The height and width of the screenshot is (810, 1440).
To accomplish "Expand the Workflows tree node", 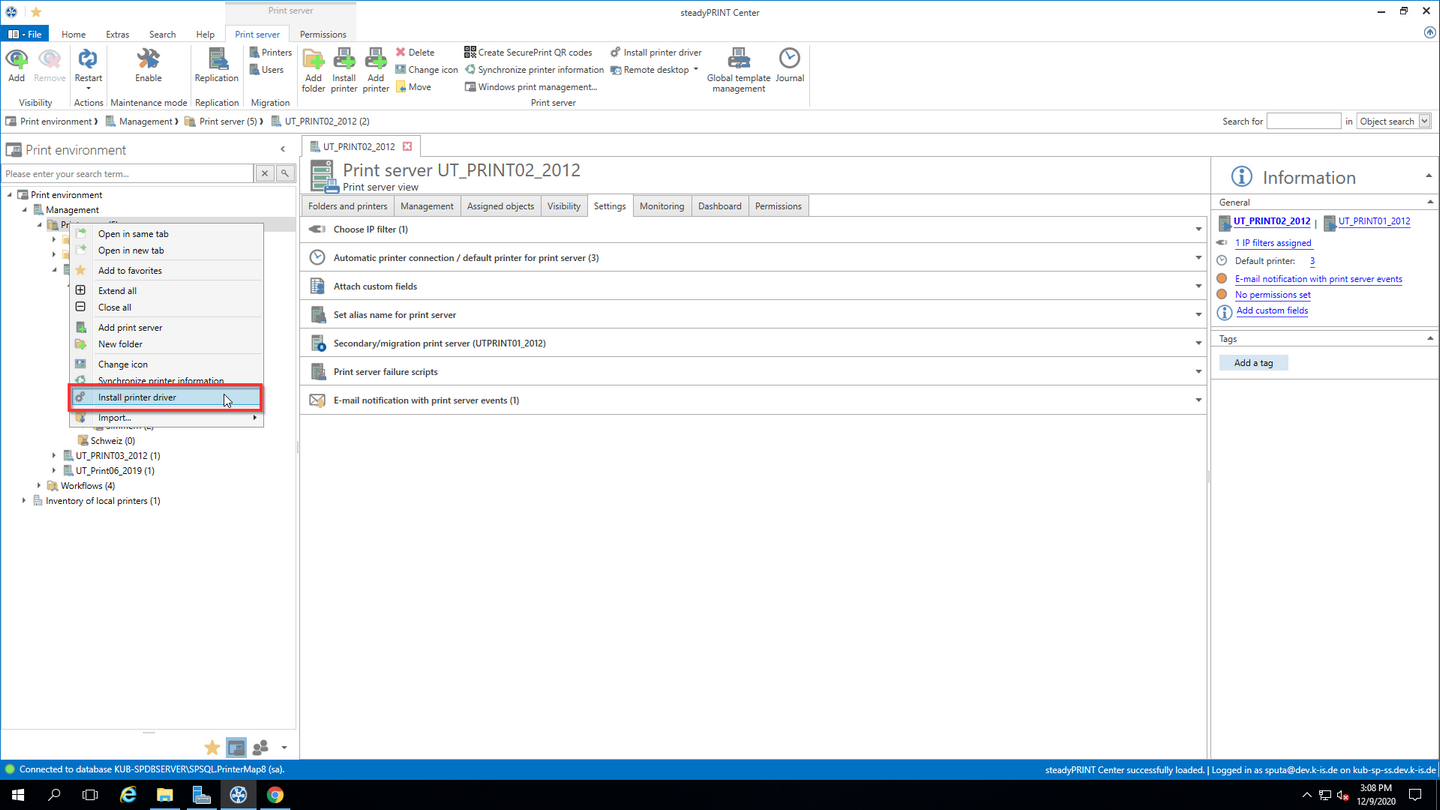I will click(39, 486).
